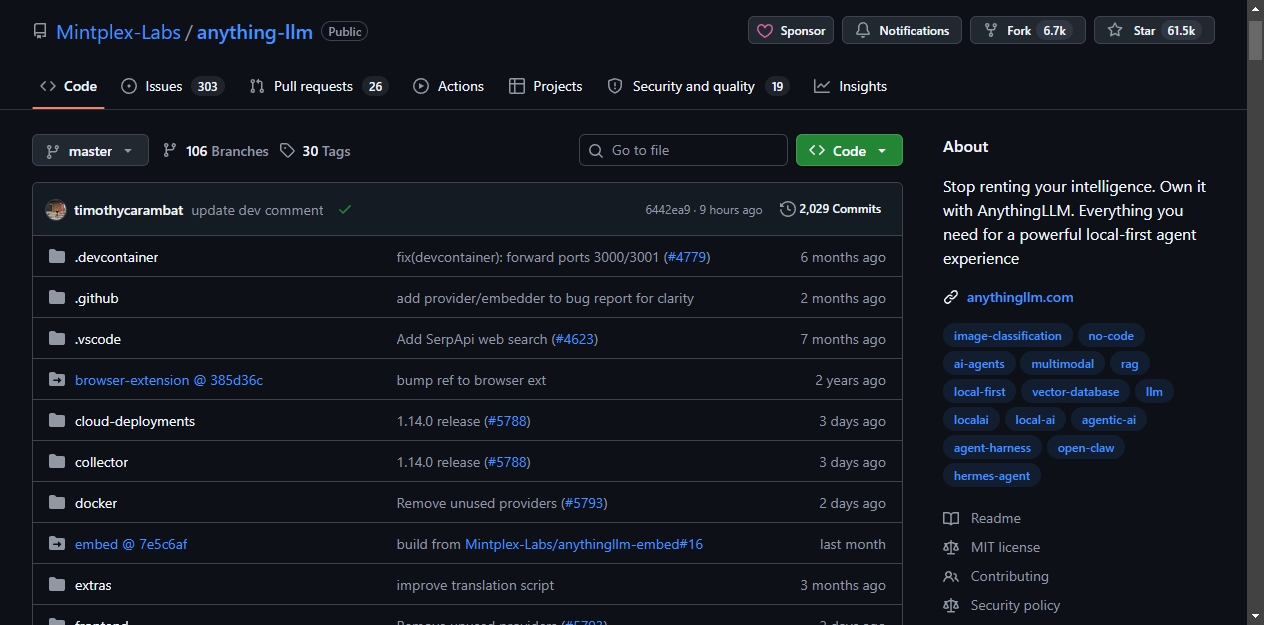Open the master branch dropdown
The width and height of the screenshot is (1264, 625).
click(90, 151)
